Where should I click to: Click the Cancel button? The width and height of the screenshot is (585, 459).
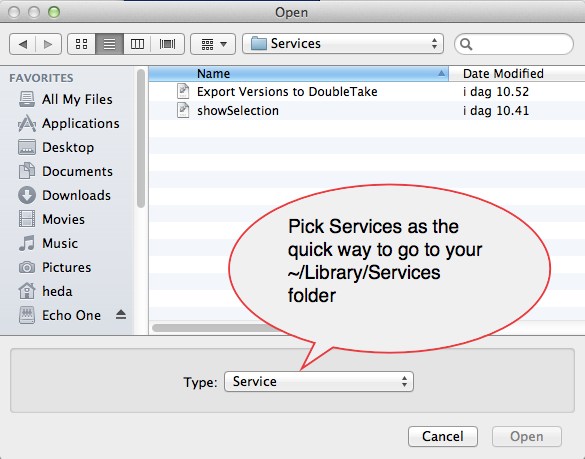[443, 436]
